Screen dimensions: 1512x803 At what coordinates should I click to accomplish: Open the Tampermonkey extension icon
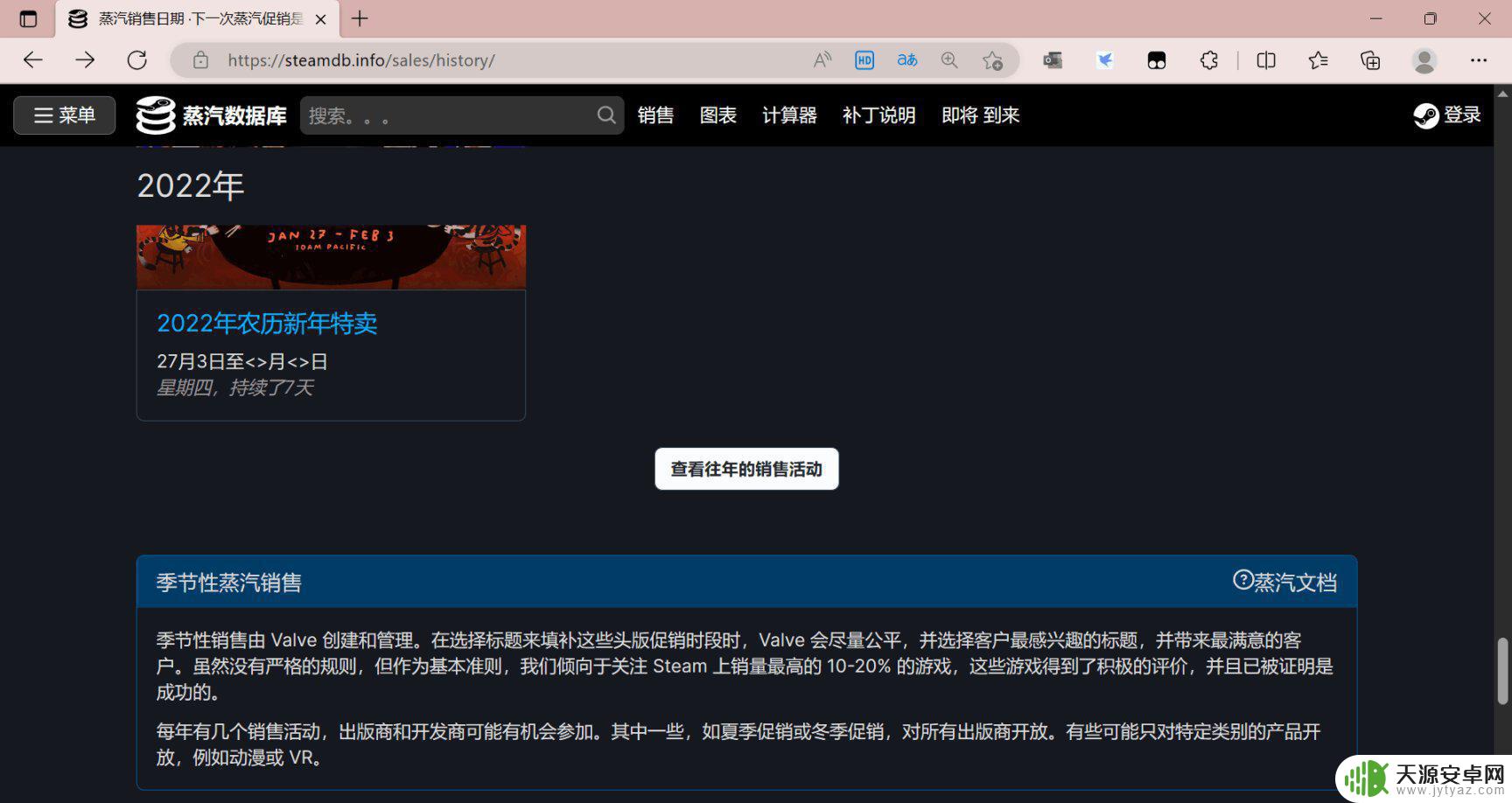point(1157,60)
